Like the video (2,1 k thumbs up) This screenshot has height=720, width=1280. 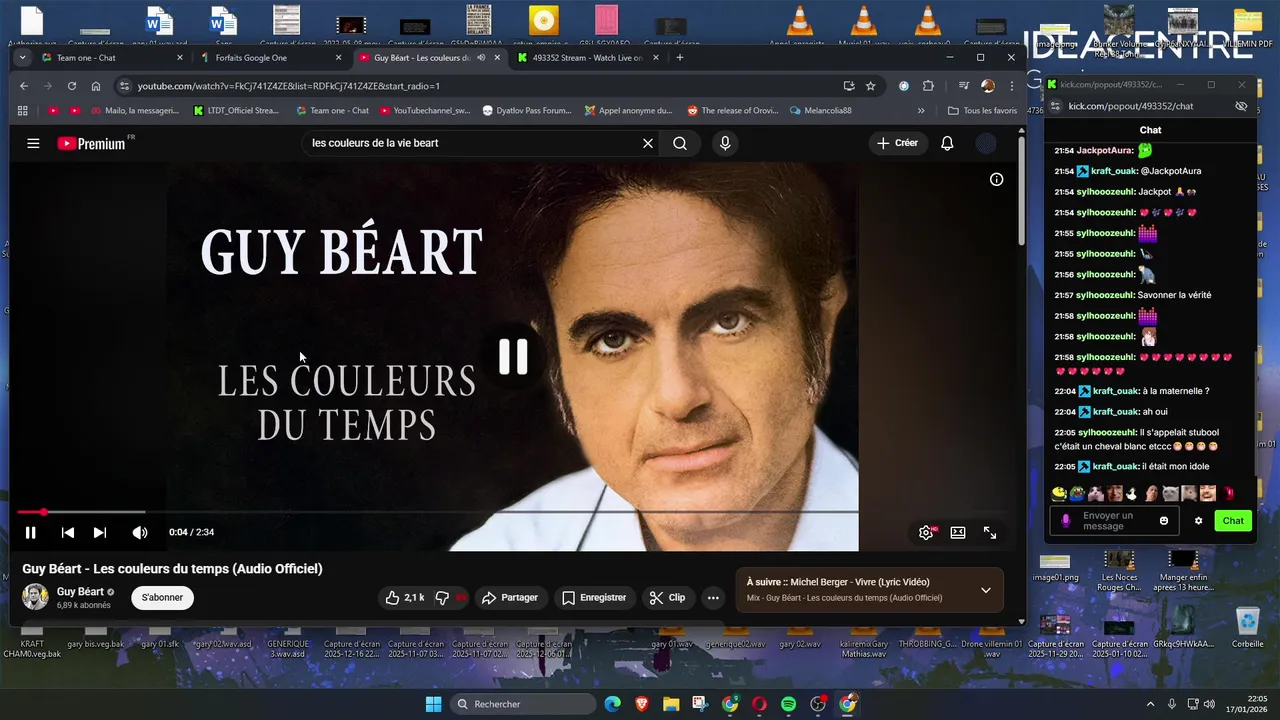pyautogui.click(x=405, y=598)
